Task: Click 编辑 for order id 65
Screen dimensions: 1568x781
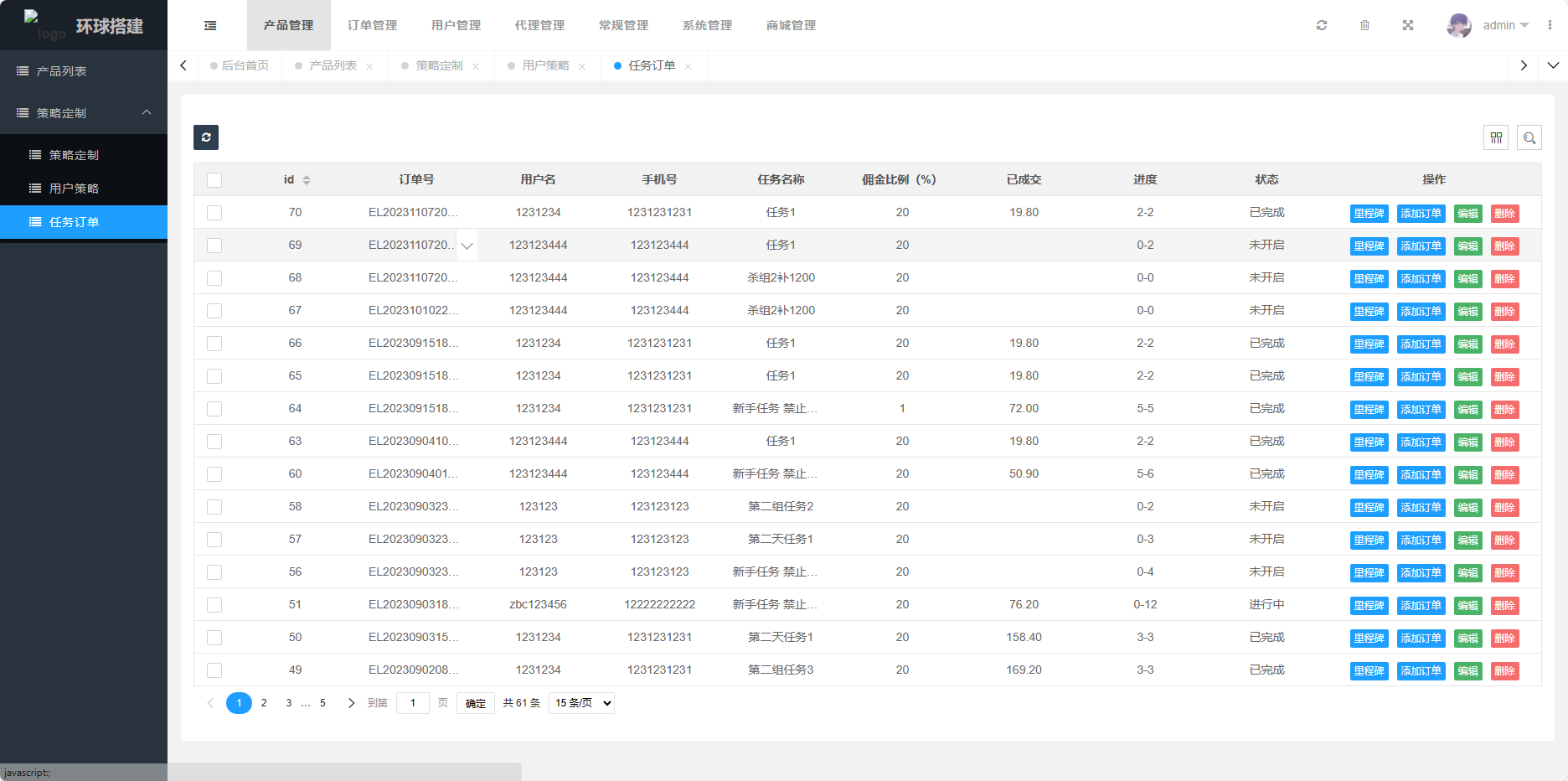Action: click(x=1468, y=377)
